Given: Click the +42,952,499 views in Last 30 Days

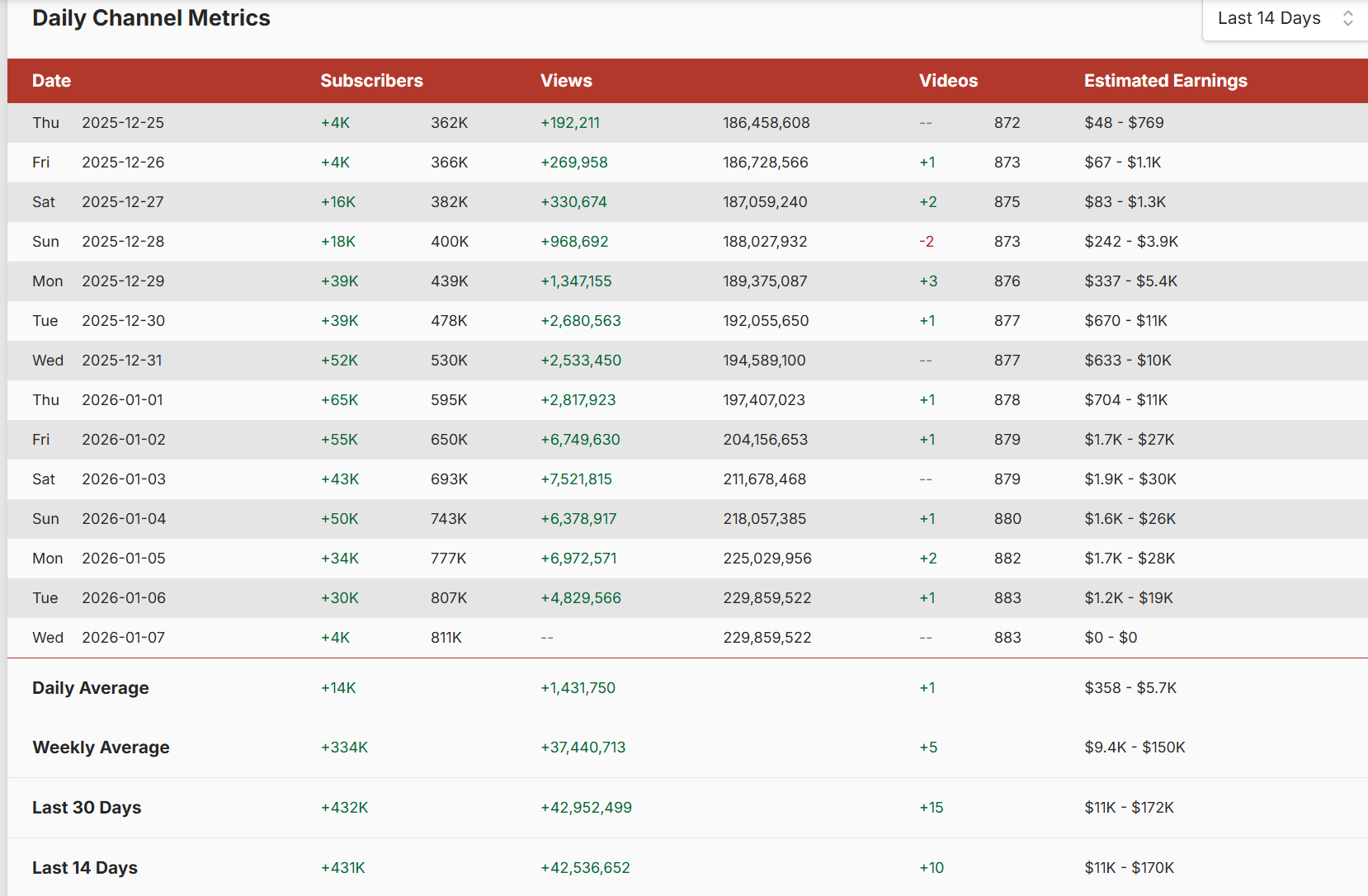Looking at the screenshot, I should coord(586,808).
